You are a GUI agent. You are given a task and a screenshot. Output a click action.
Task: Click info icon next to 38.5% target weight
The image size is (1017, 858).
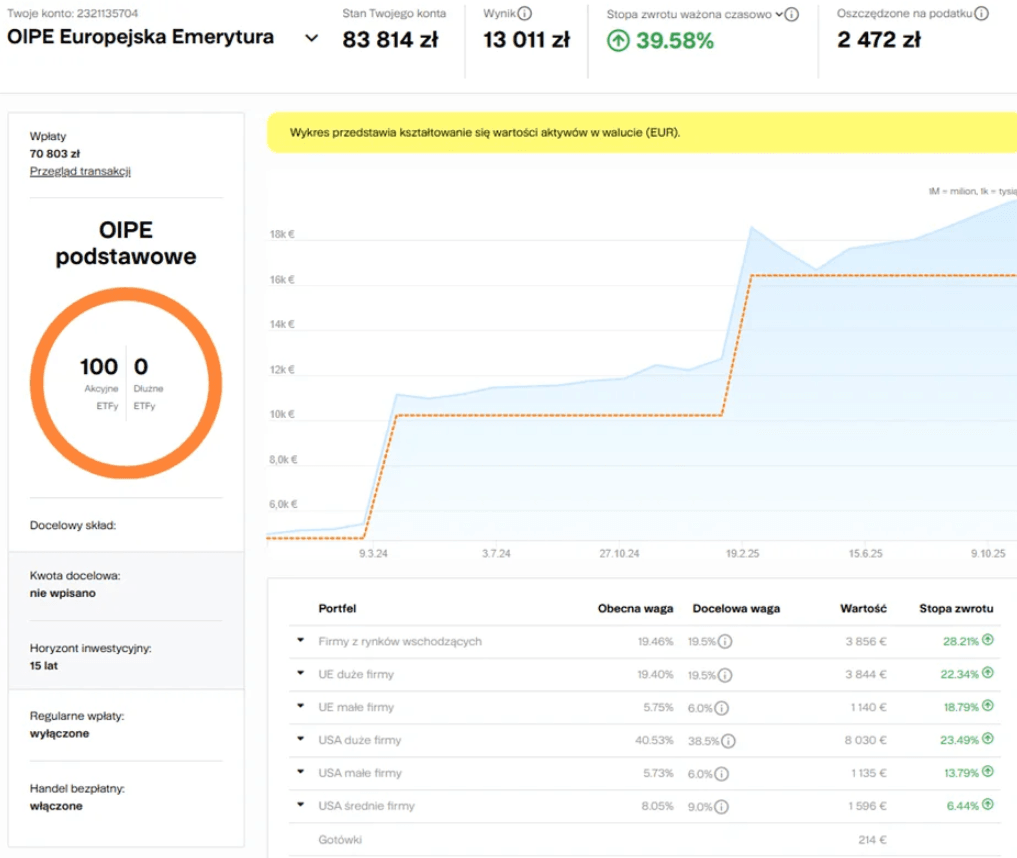[x=728, y=741]
